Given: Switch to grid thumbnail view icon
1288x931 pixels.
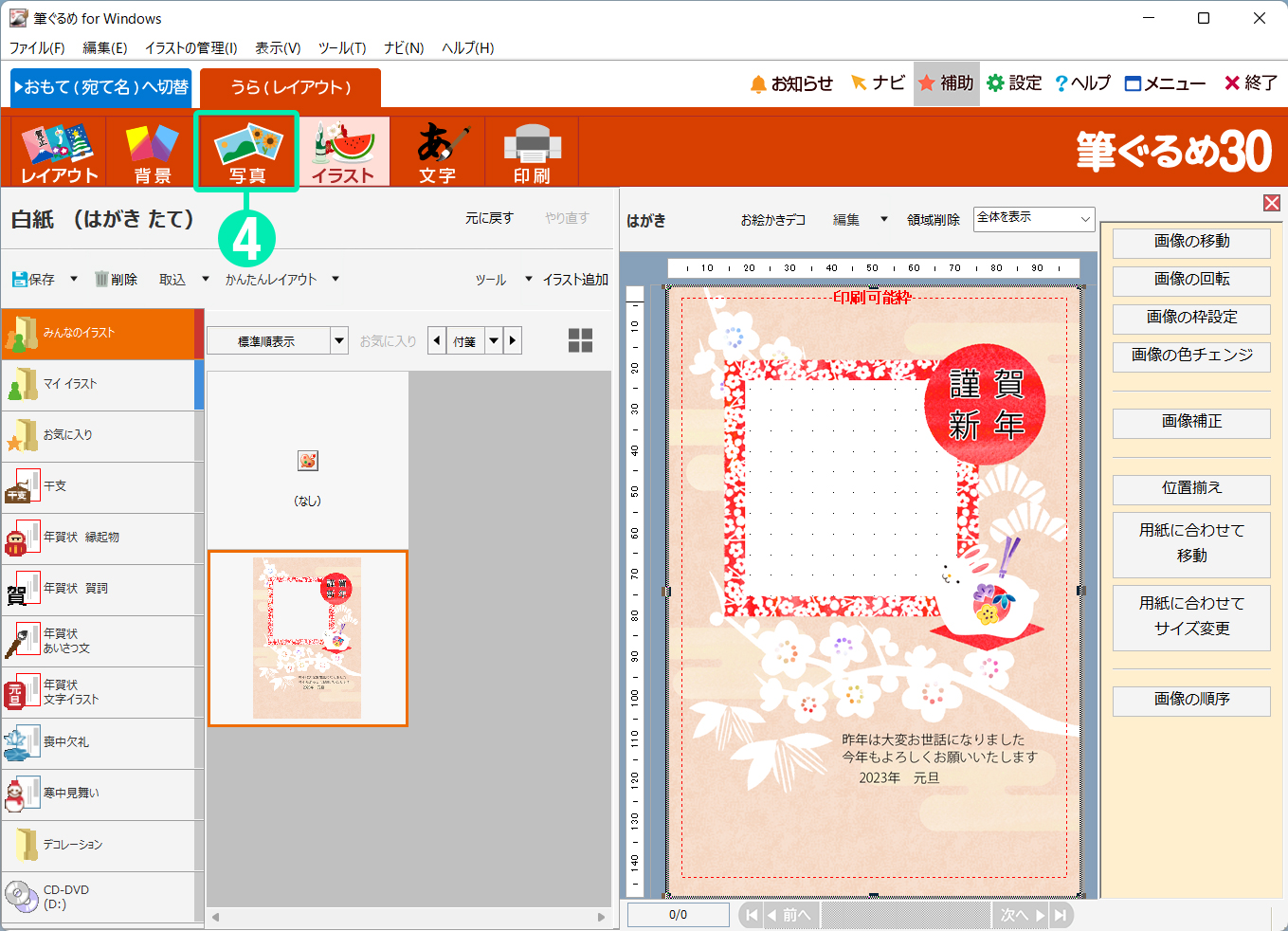Looking at the screenshot, I should (580, 340).
